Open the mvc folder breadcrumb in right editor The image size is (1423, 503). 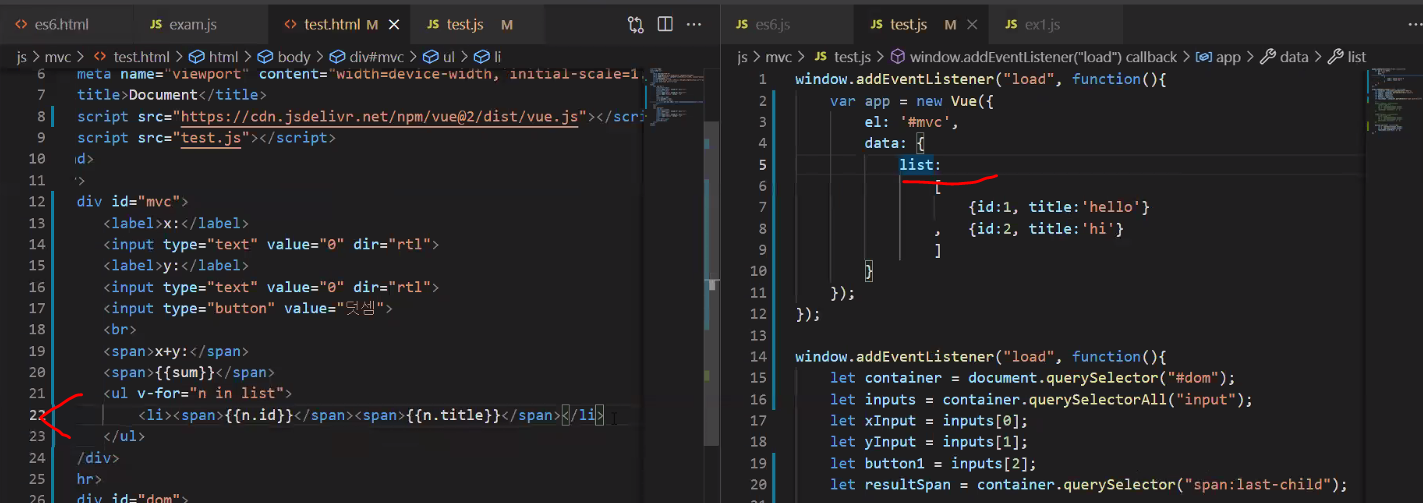pos(780,57)
